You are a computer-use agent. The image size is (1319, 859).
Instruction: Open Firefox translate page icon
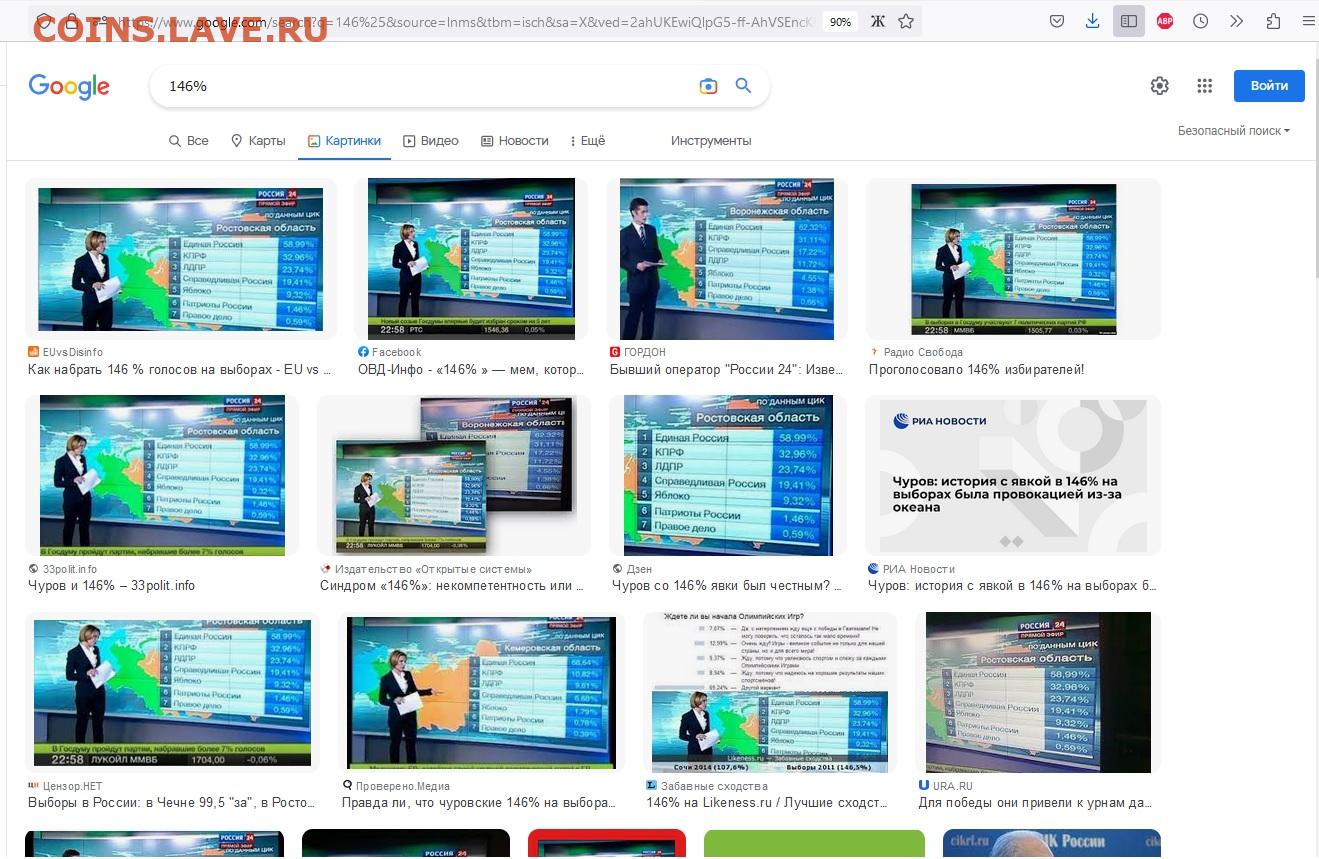878,21
